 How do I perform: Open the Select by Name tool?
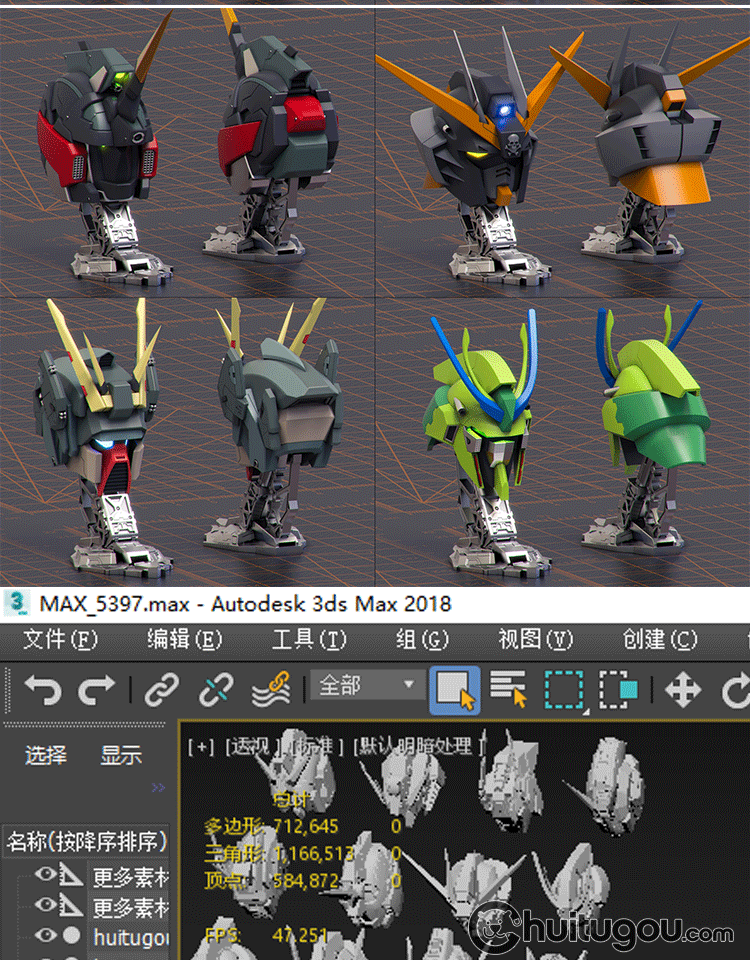[x=508, y=690]
